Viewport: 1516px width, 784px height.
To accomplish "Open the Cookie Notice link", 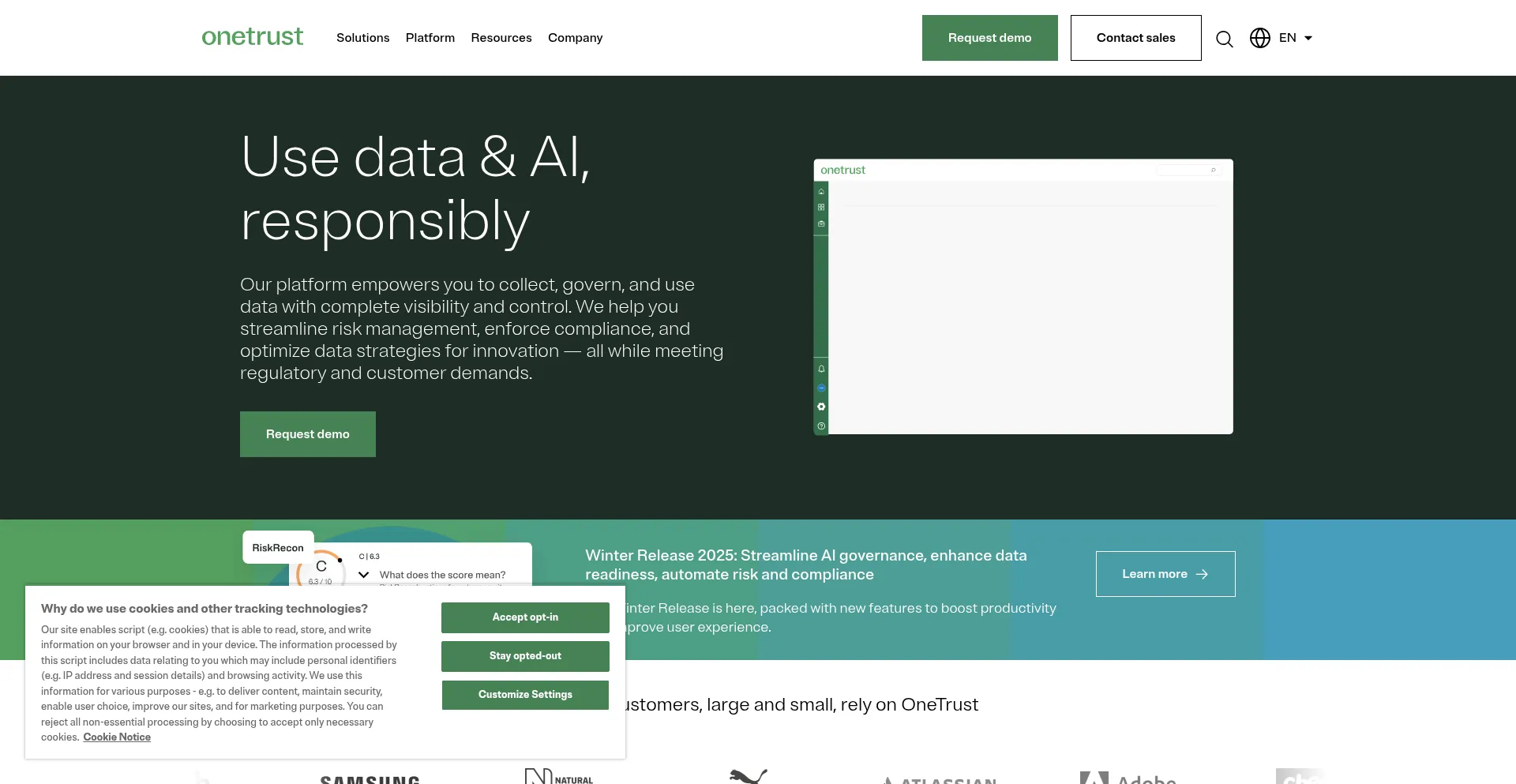I will click(117, 737).
